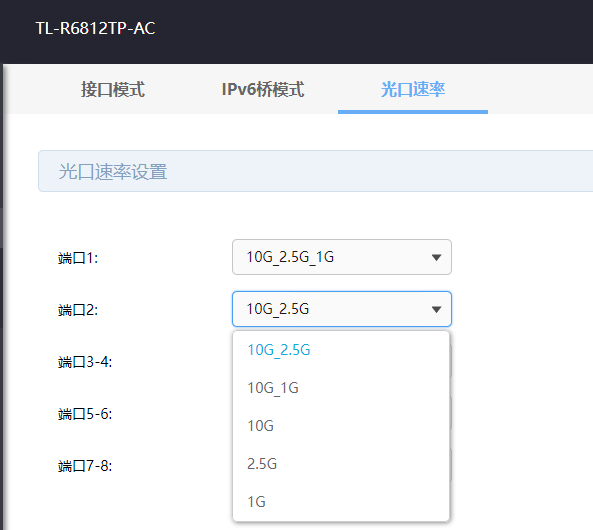Click the 端口2 combo box showing 10G_2.5G
The image size is (593, 530).
point(342,309)
